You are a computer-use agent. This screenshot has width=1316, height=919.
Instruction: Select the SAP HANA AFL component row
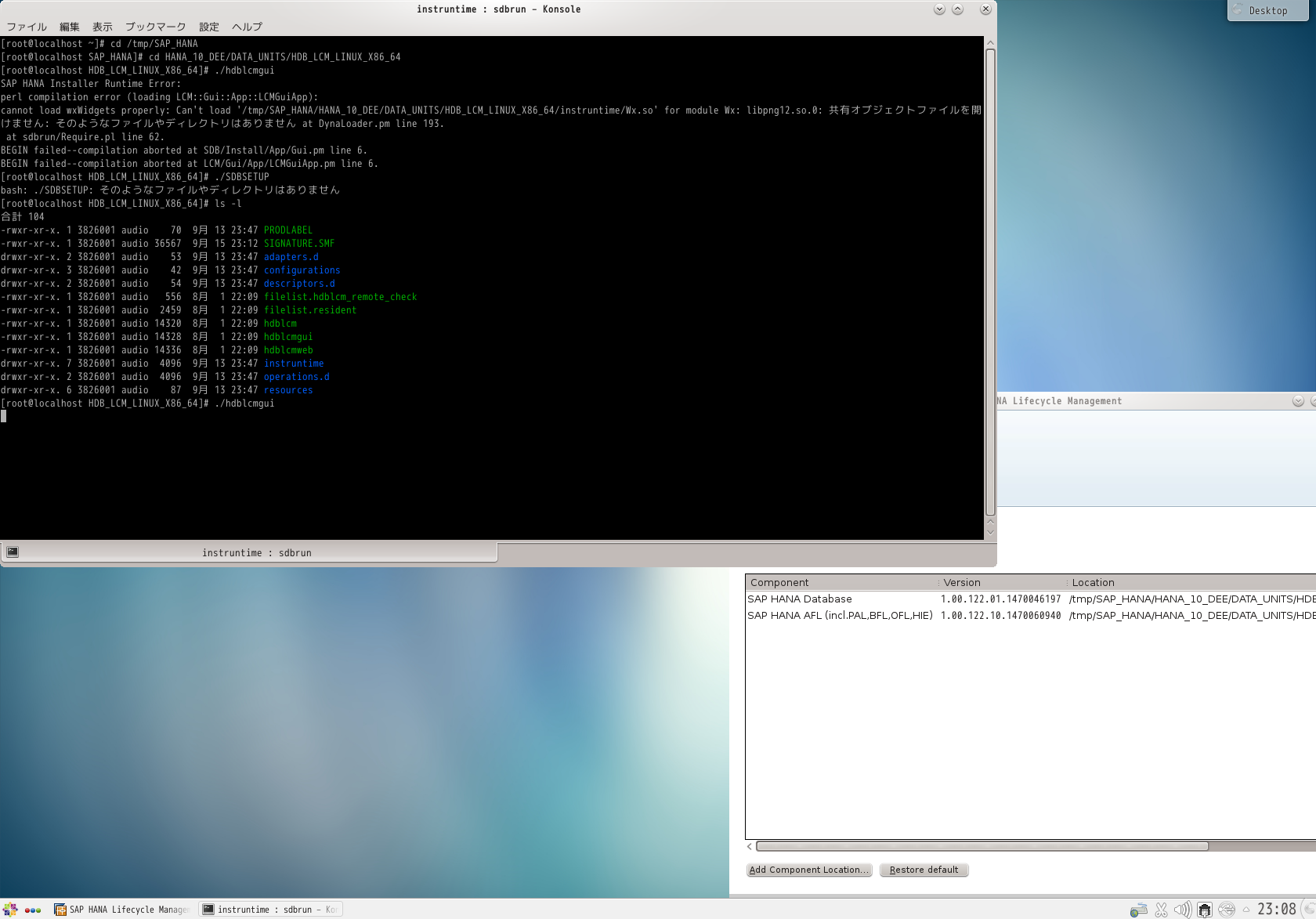point(1031,615)
